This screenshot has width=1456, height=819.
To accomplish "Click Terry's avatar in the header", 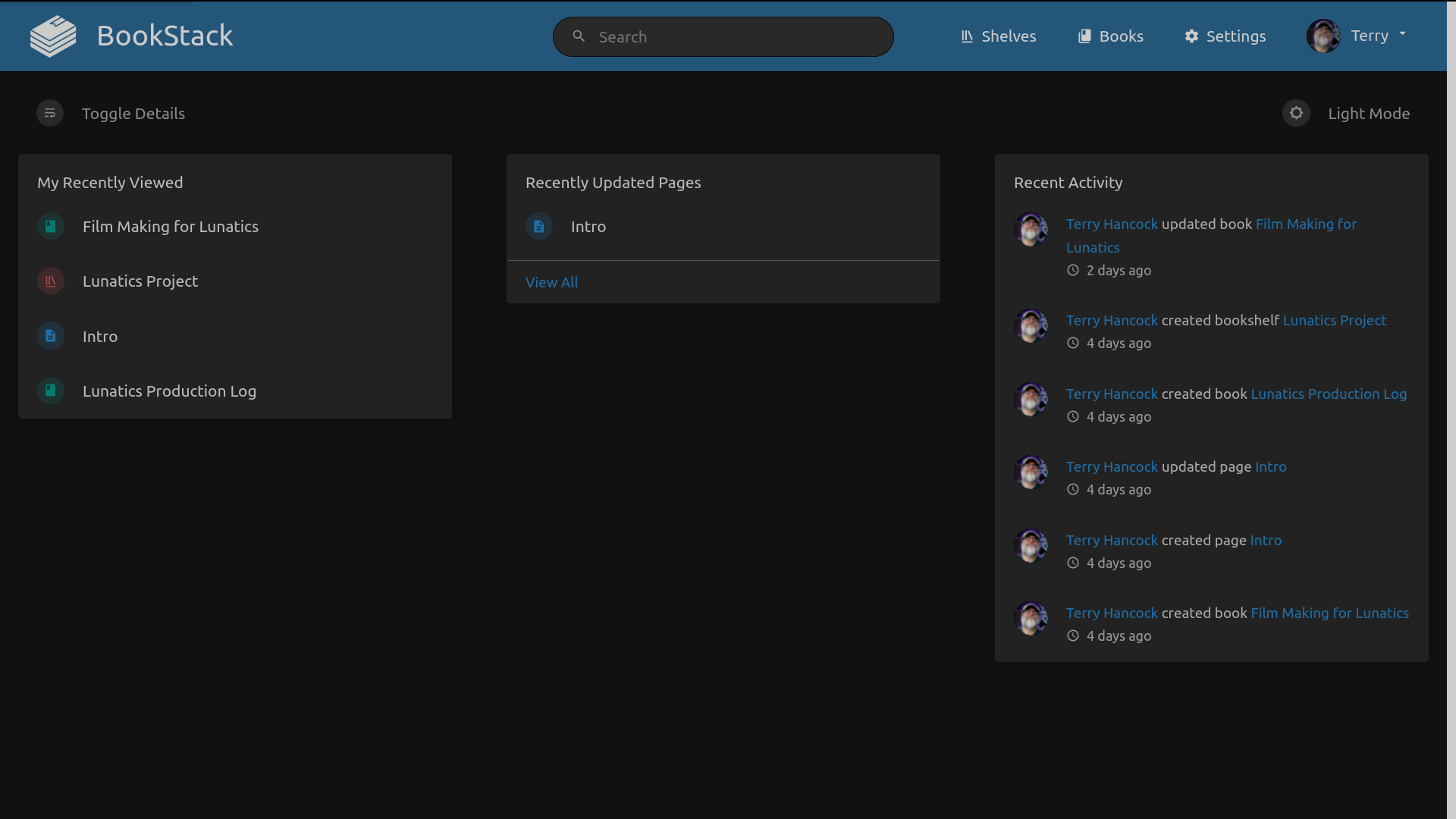I will 1323,36.
